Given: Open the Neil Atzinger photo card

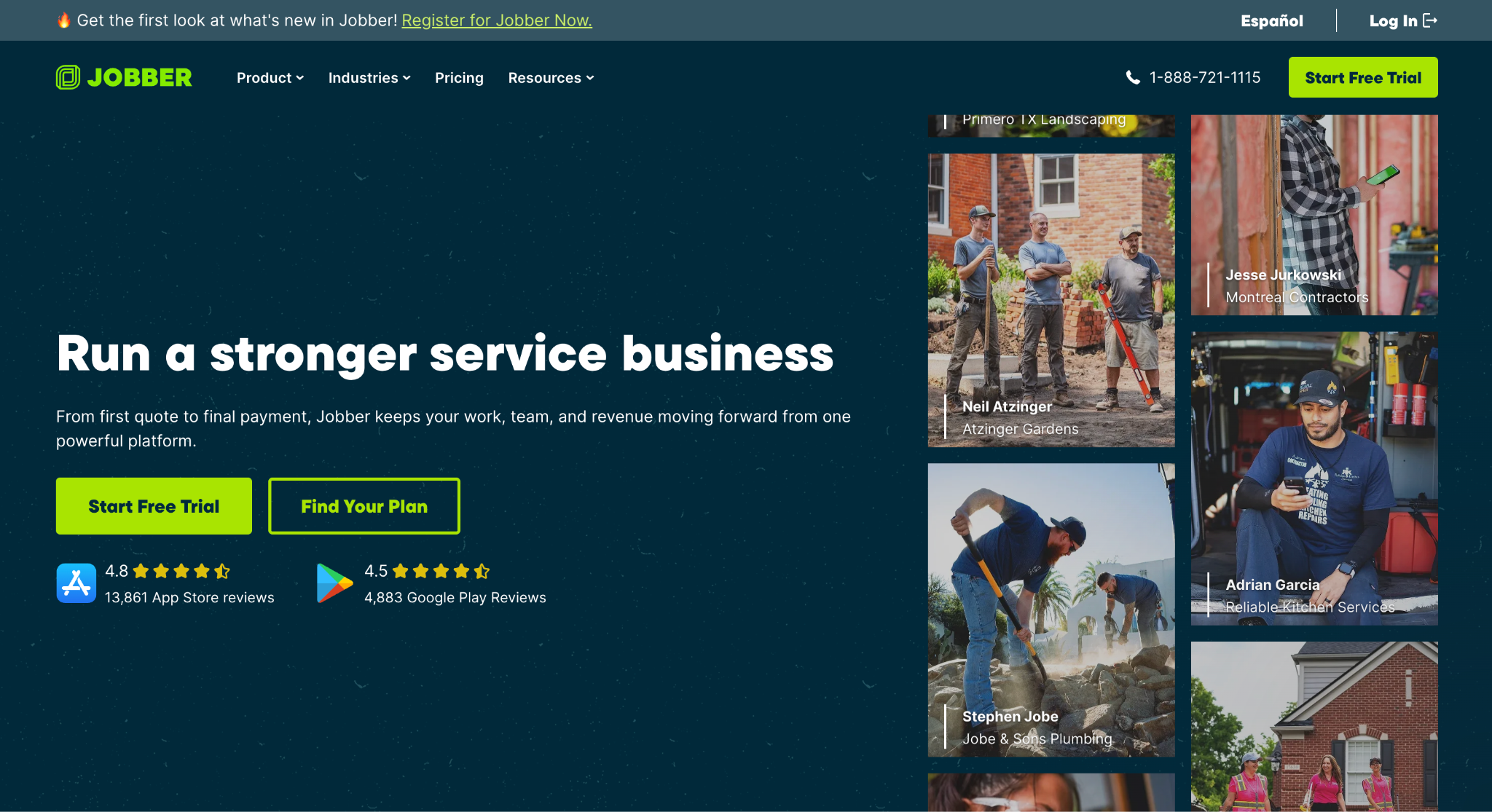Looking at the screenshot, I should 1051,300.
